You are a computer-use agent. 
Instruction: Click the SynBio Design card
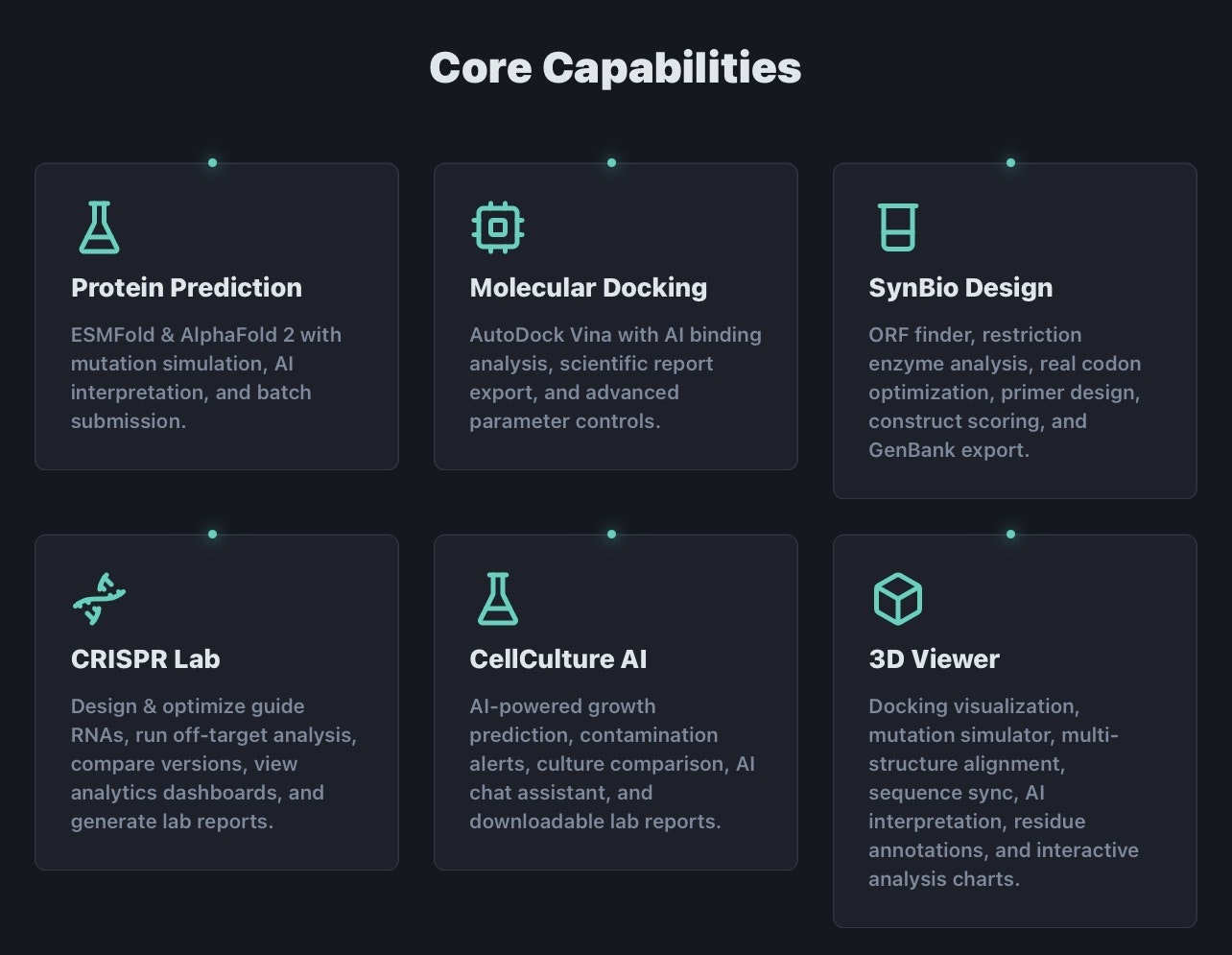tap(1014, 331)
